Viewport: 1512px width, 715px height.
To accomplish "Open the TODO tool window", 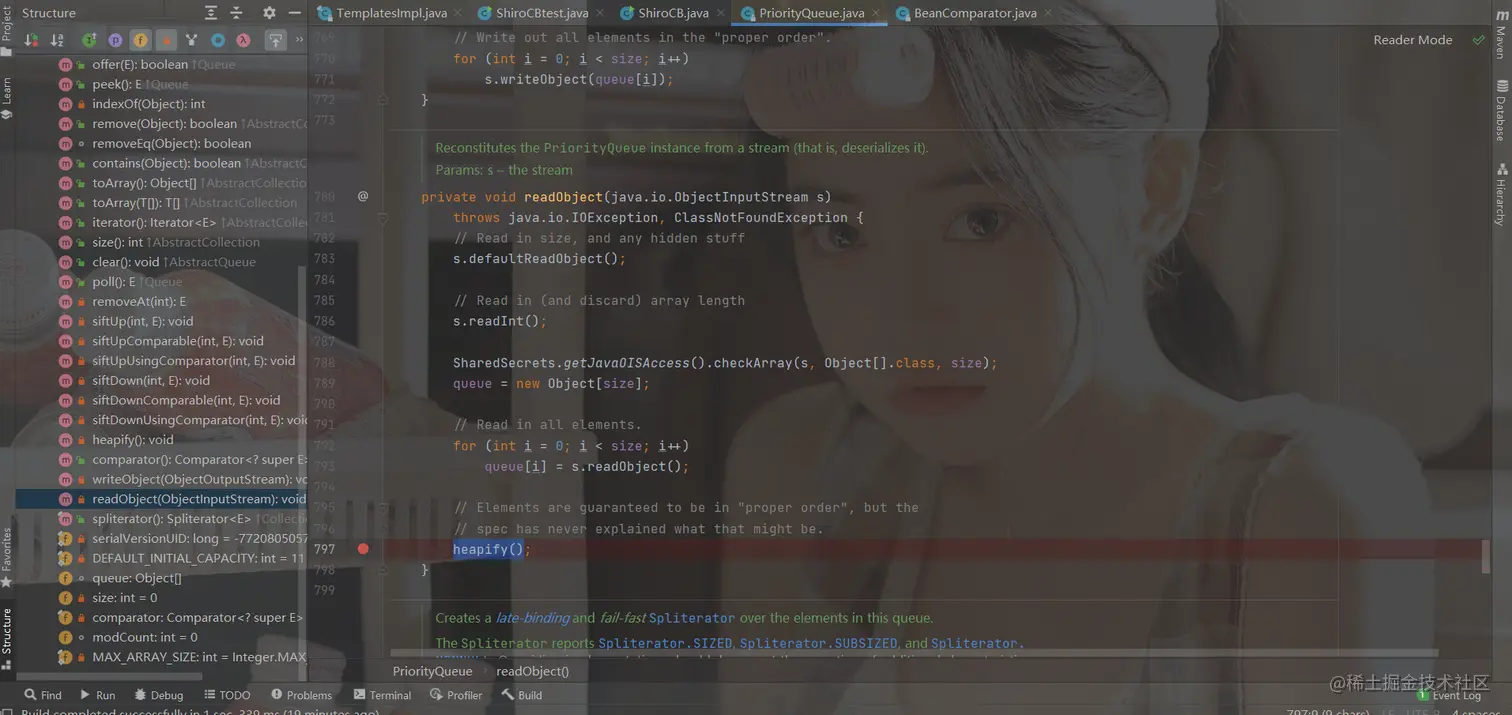I will (227, 695).
